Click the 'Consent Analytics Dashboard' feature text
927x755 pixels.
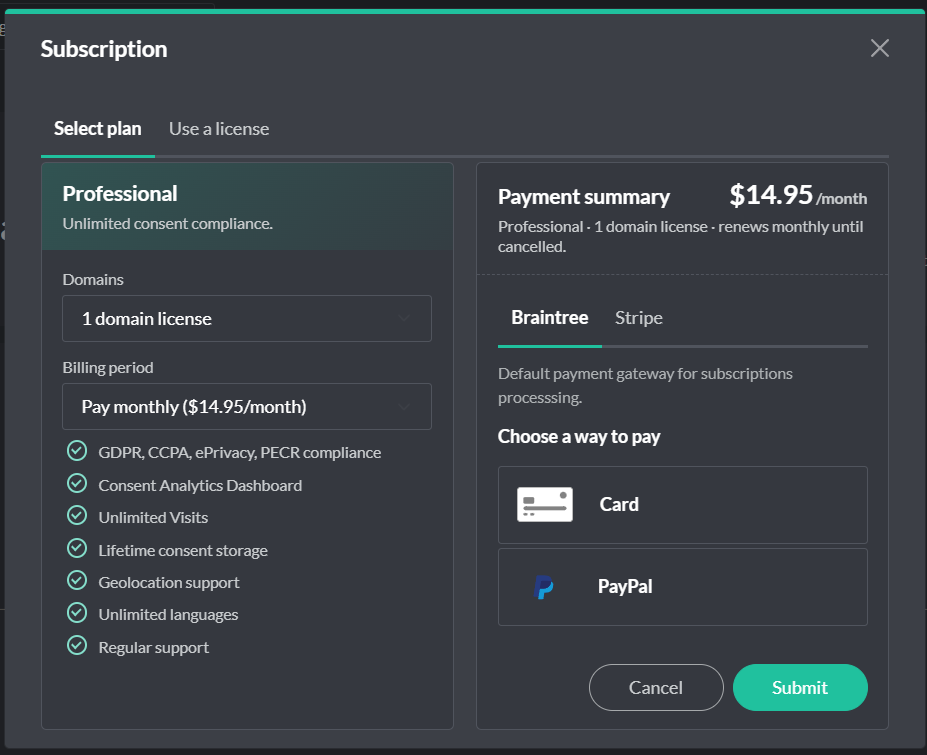tap(200, 486)
